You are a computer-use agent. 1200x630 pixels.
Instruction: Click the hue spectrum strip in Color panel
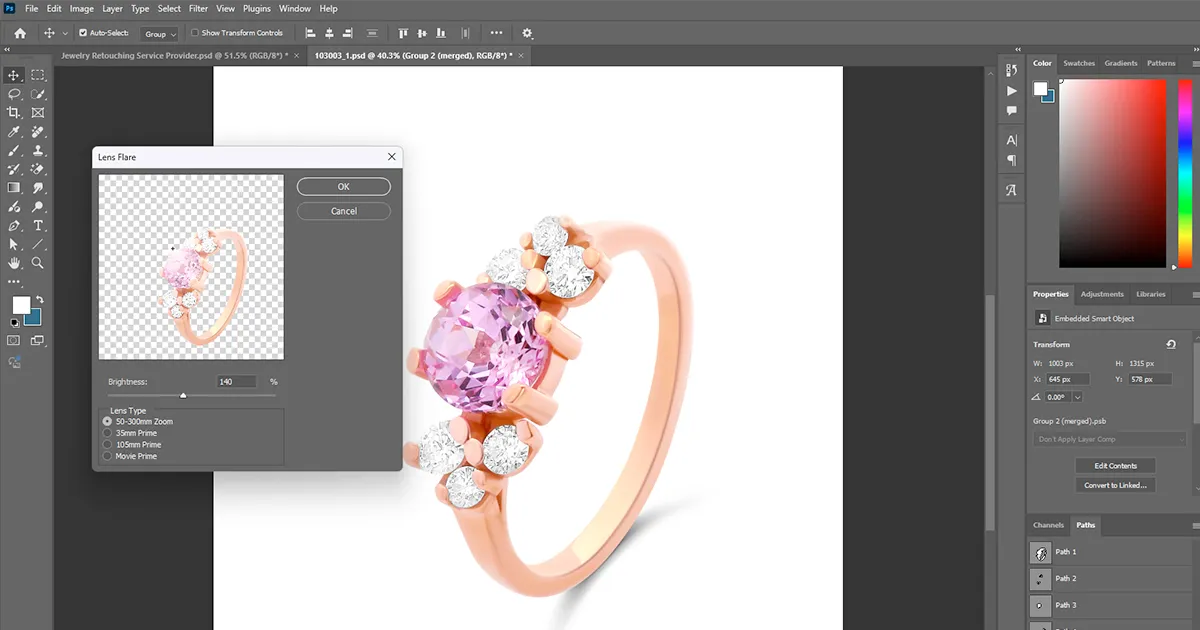(1185, 174)
